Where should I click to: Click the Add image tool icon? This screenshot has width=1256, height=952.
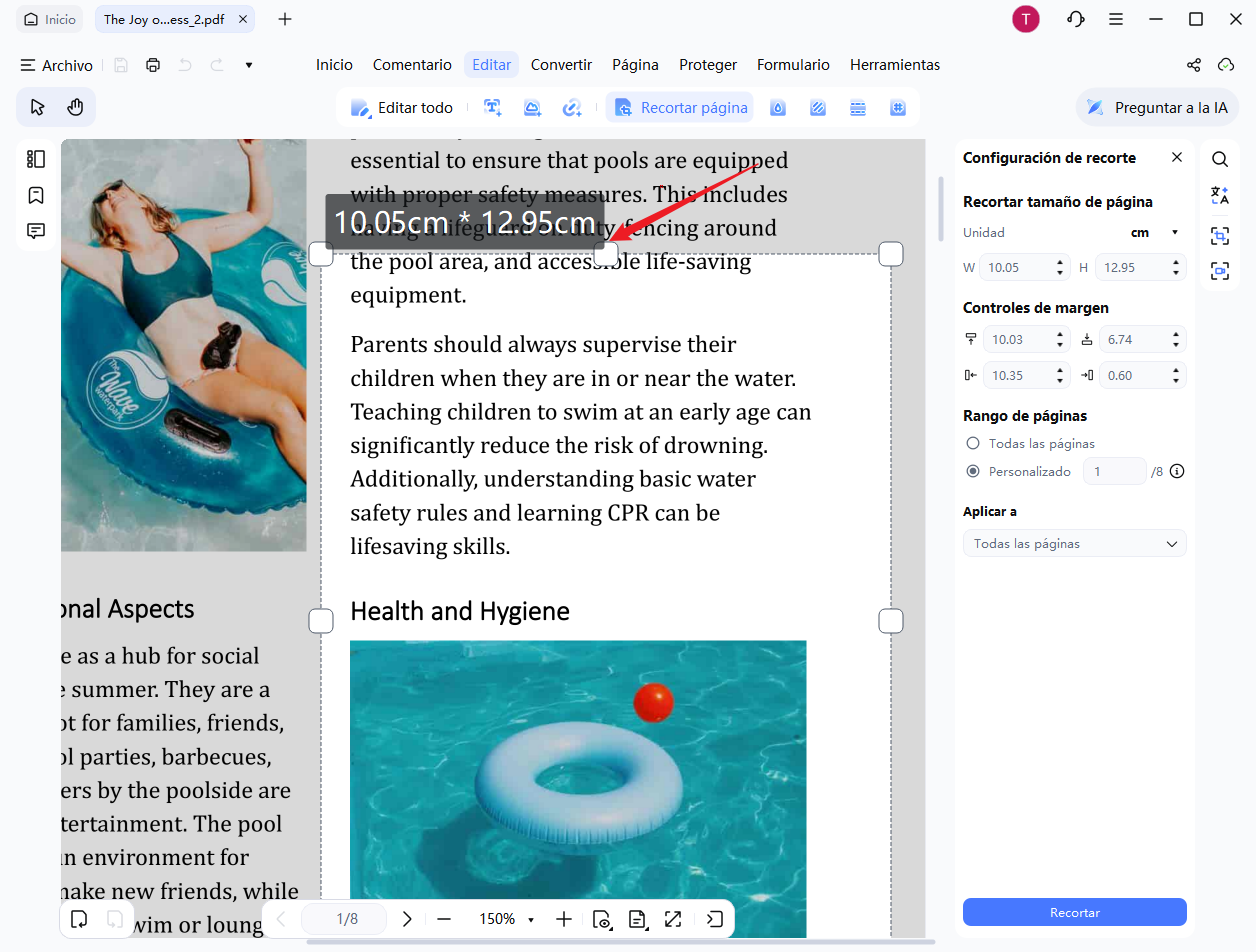tap(533, 108)
